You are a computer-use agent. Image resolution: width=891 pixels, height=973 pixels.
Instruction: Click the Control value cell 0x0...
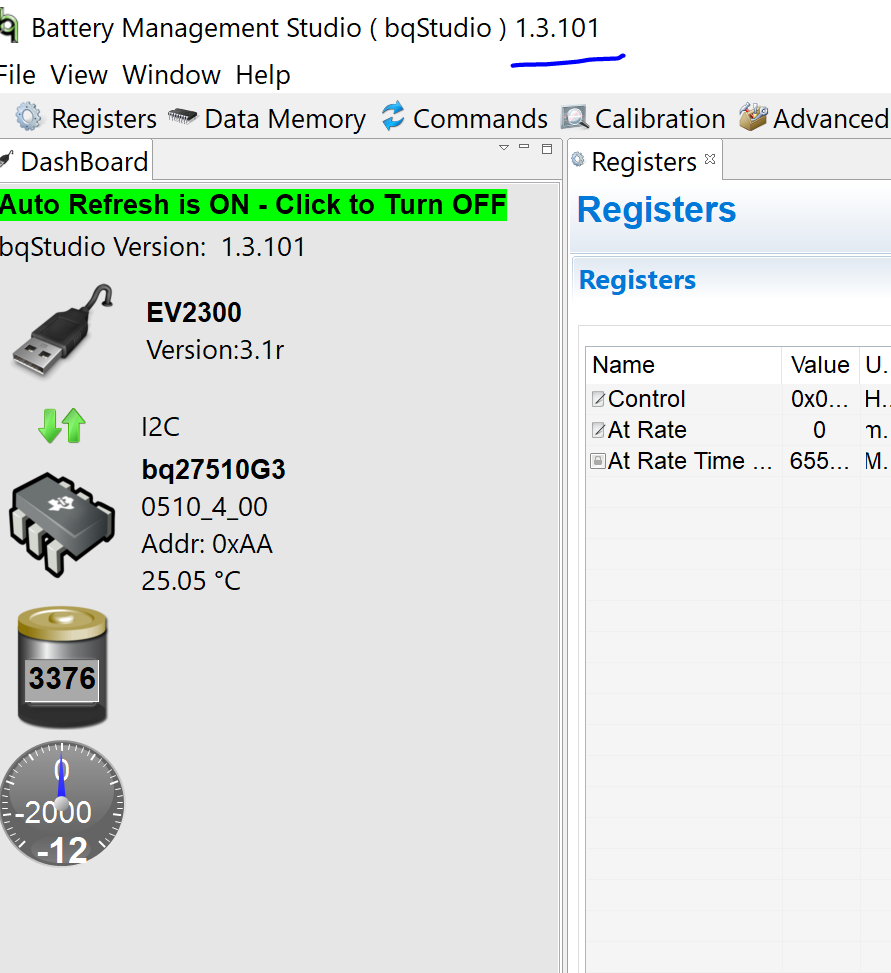(820, 399)
